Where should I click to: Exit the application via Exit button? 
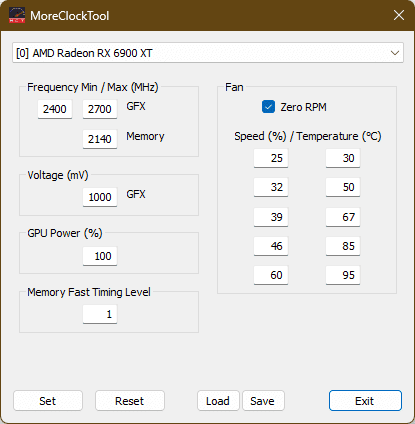[365, 401]
